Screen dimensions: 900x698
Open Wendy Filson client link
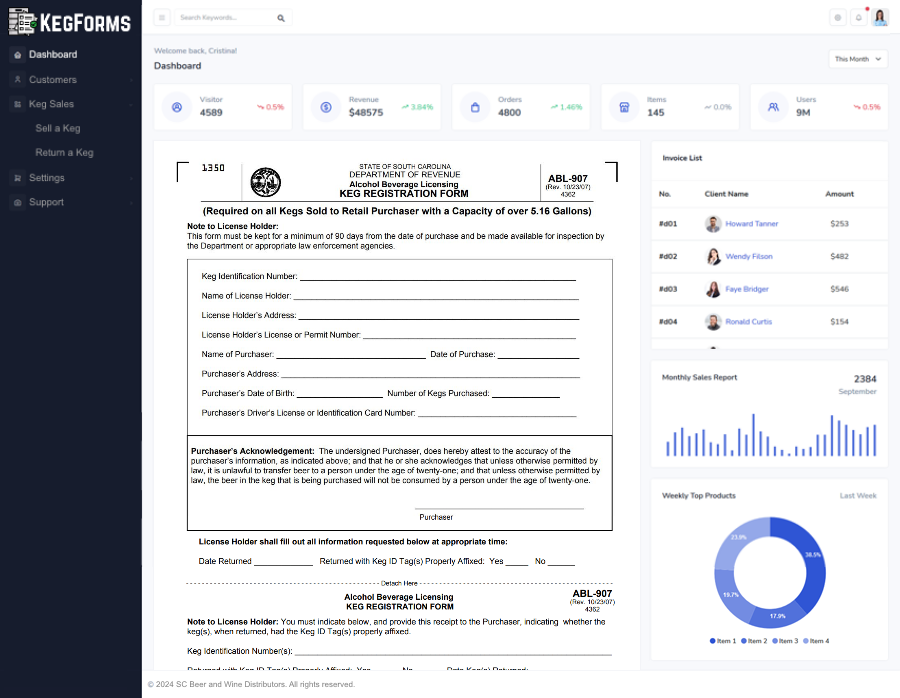[x=749, y=257]
